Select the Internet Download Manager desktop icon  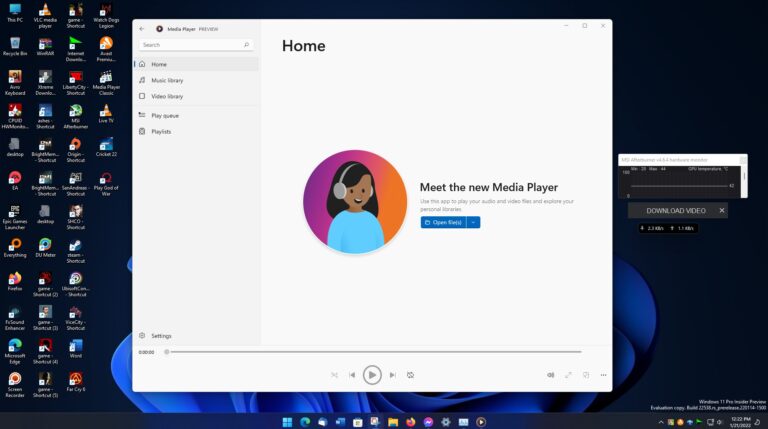pyautogui.click(x=75, y=49)
